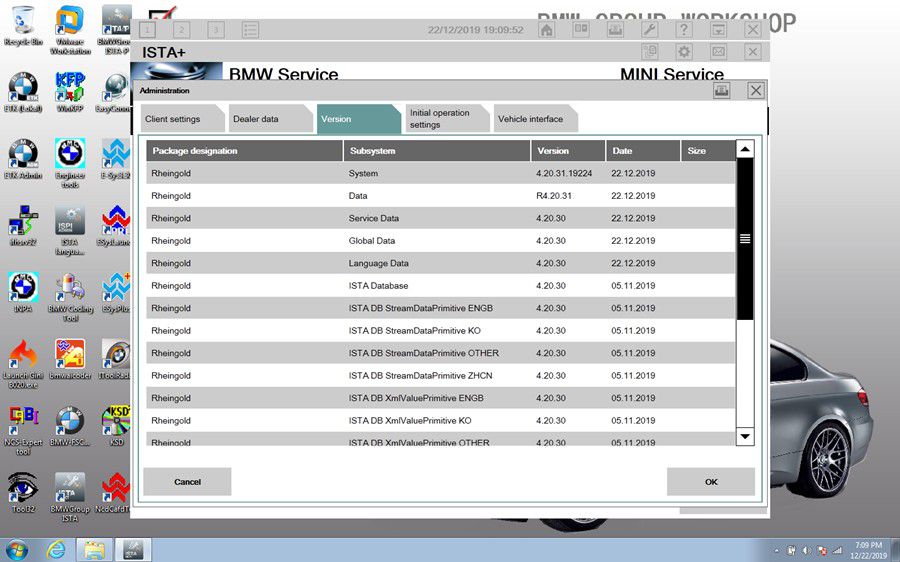900x562 pixels.
Task: Open Internet Explorer from the taskbar
Action: pyautogui.click(x=56, y=550)
